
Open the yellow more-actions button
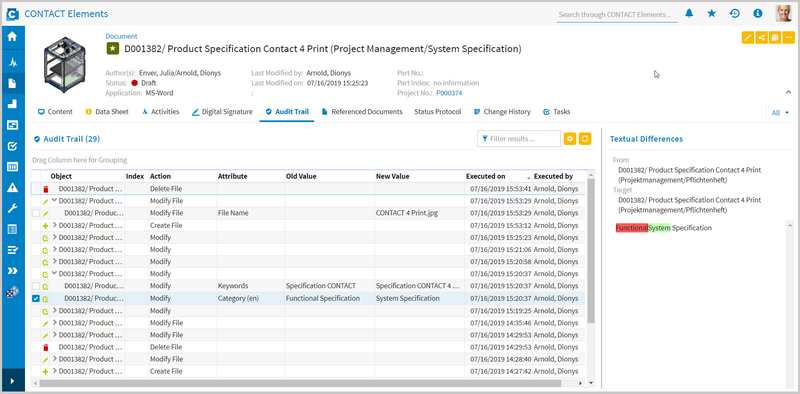788,38
